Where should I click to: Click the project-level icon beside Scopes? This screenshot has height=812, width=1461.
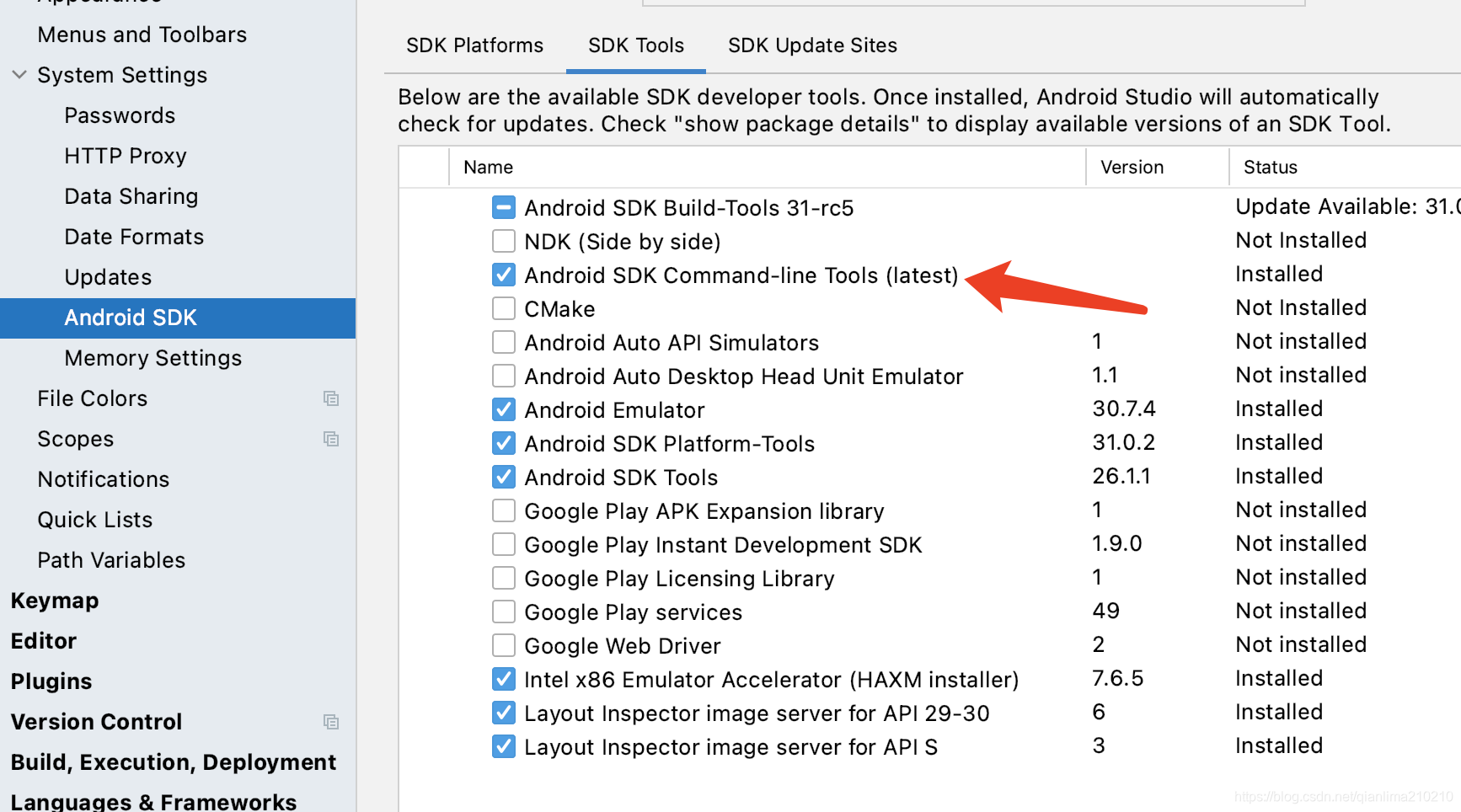pyautogui.click(x=331, y=439)
